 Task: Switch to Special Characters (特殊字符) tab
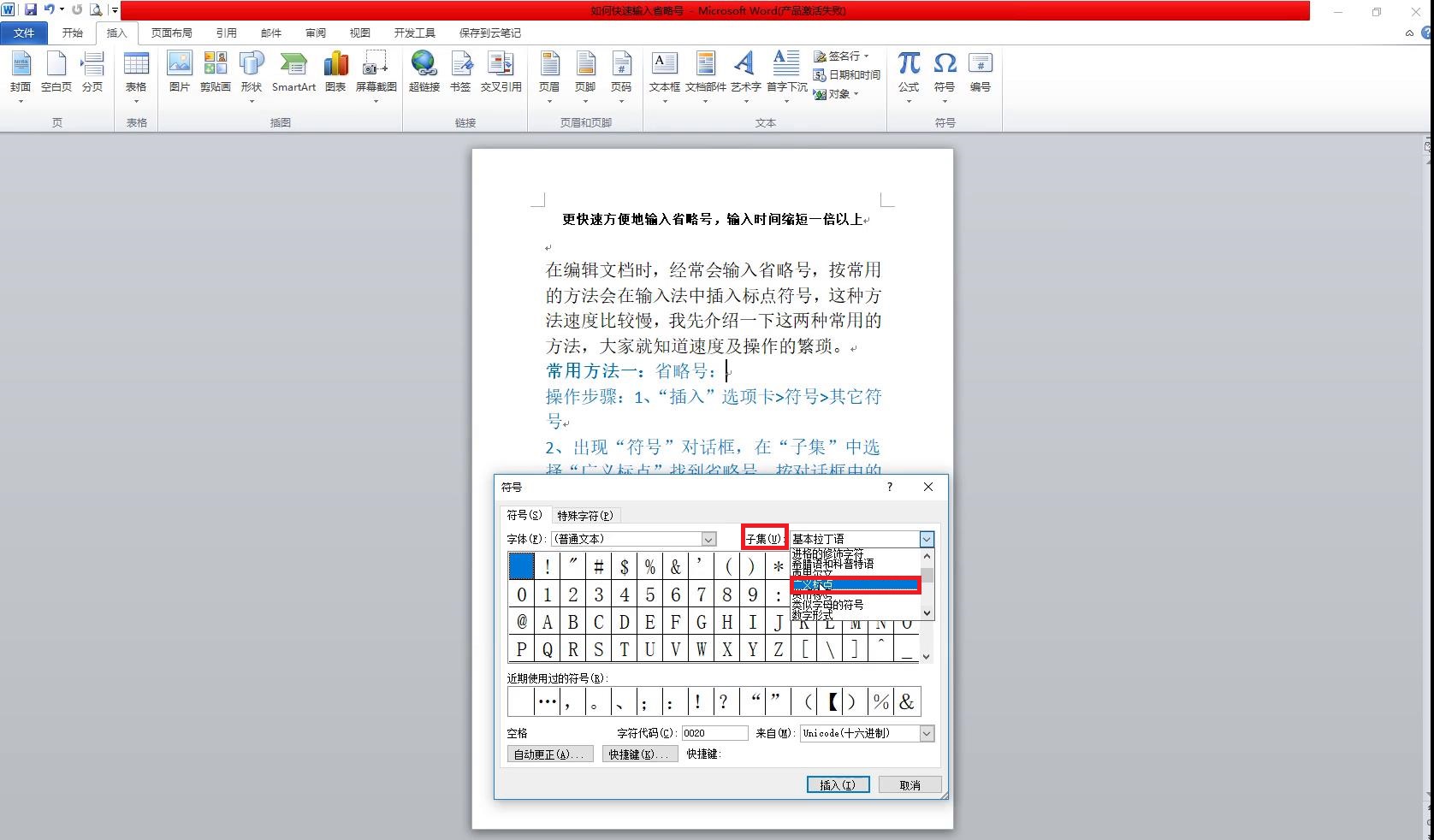(x=585, y=516)
